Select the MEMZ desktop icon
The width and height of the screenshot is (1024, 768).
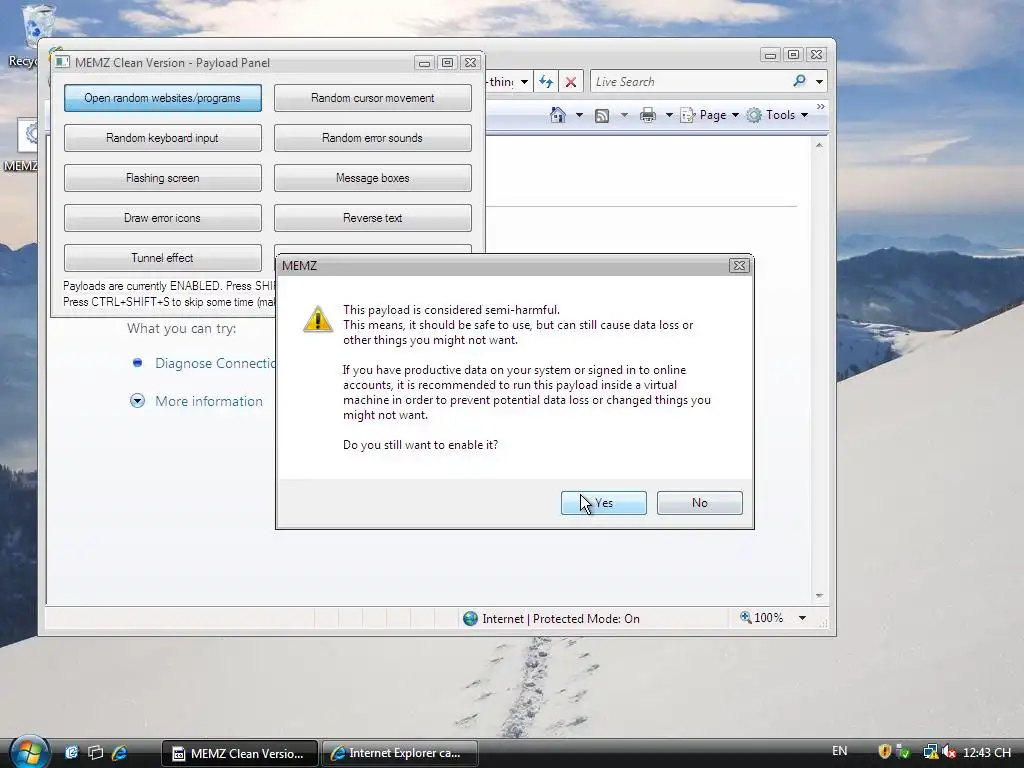20,146
